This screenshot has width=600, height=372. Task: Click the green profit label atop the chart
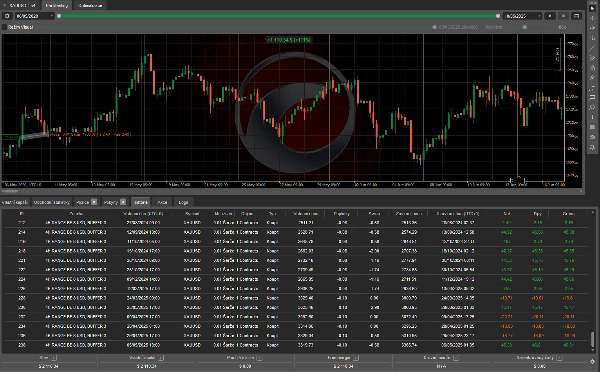pos(289,40)
